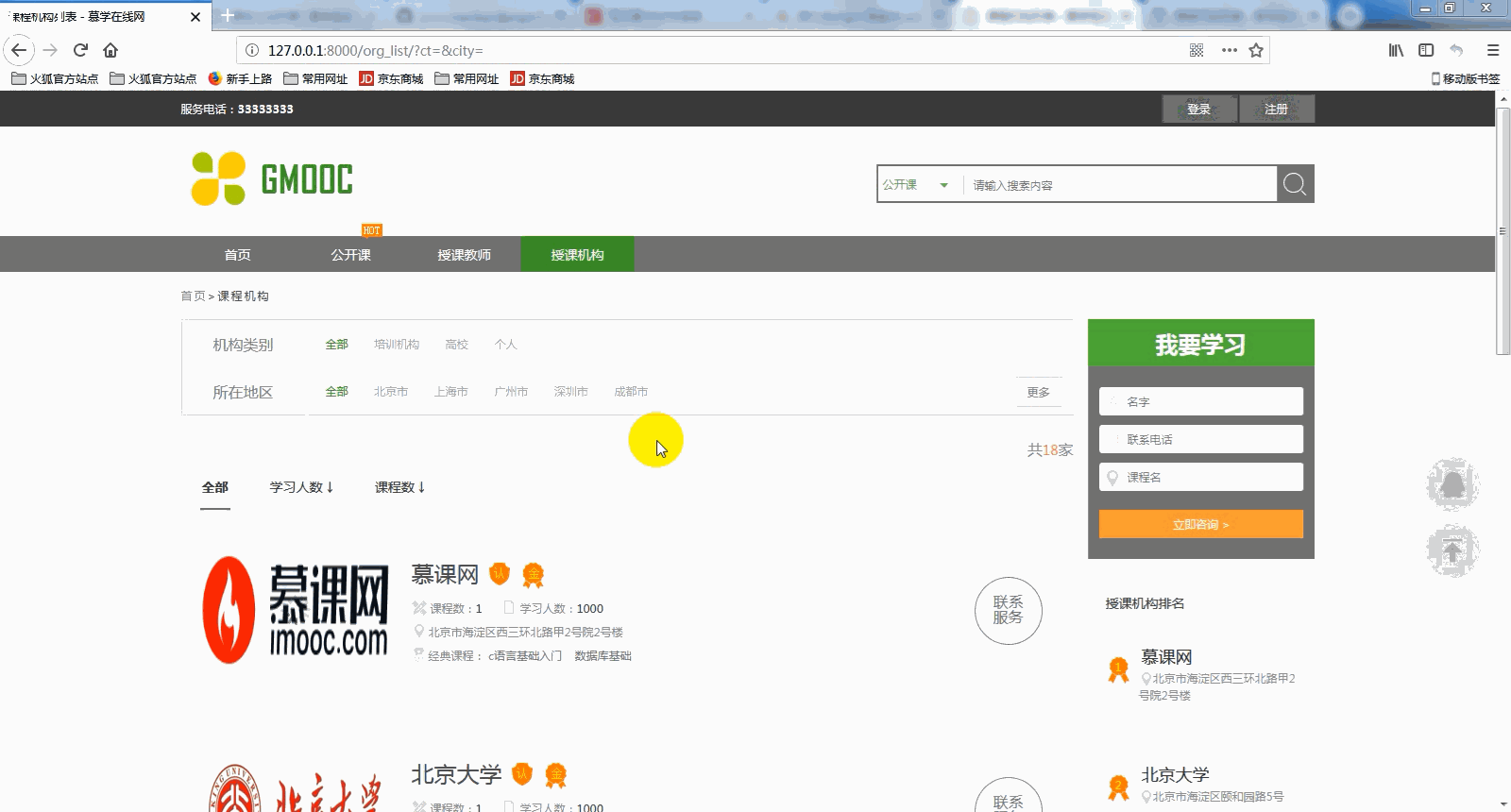The image size is (1511, 812).
Task: Open Firefox library icon
Action: pos(1396,50)
